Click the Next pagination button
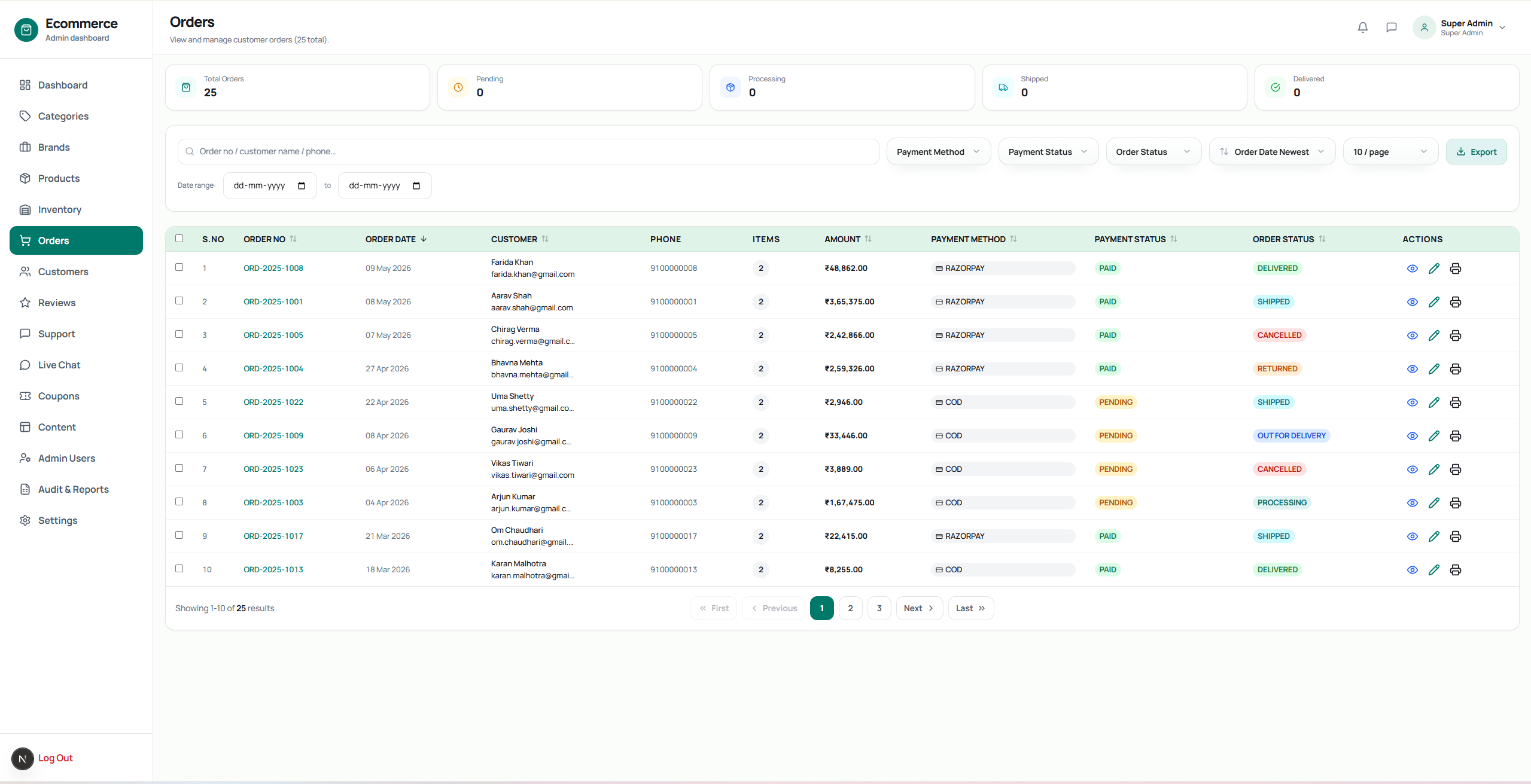This screenshot has height=784, width=1531. [919, 608]
